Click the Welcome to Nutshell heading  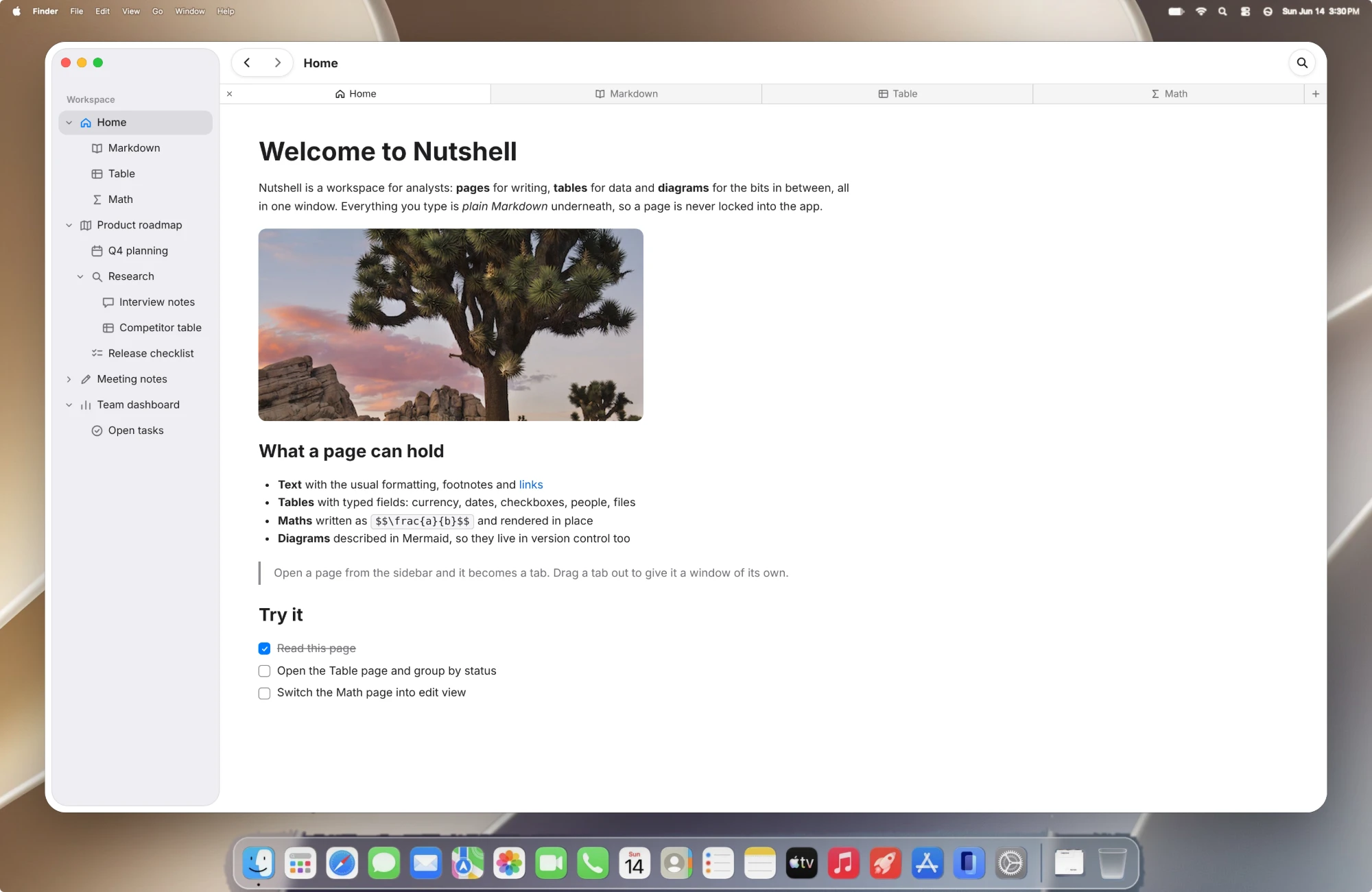click(x=388, y=152)
